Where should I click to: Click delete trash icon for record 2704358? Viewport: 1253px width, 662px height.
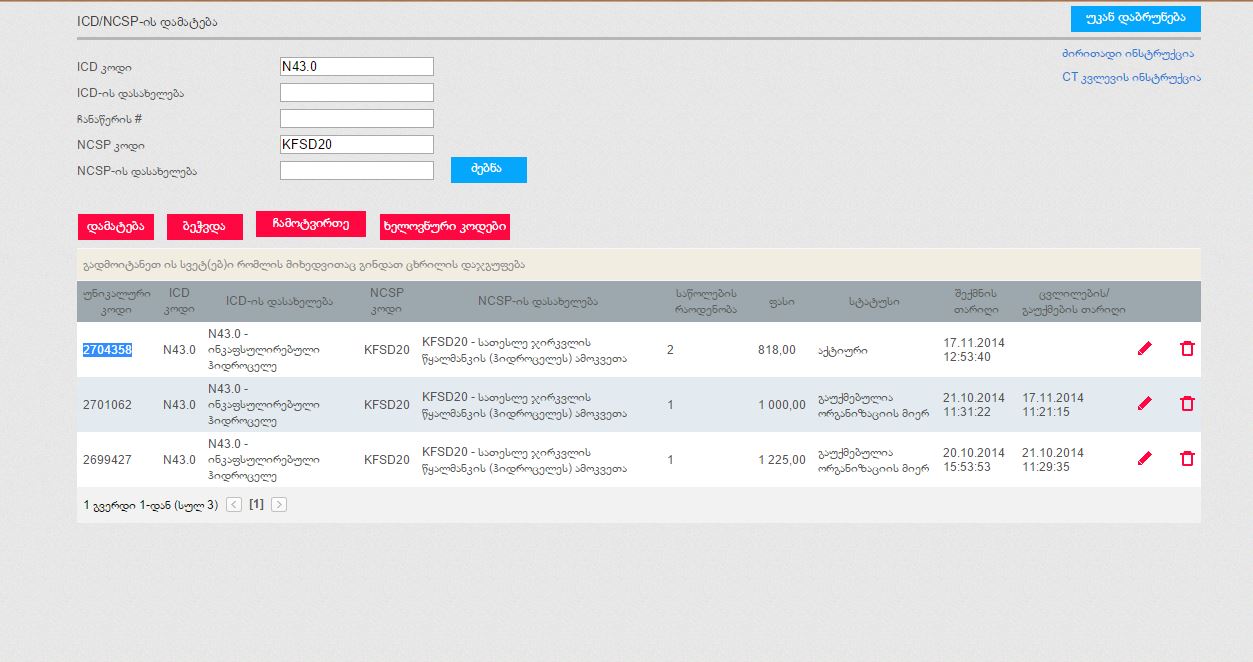coord(1187,349)
